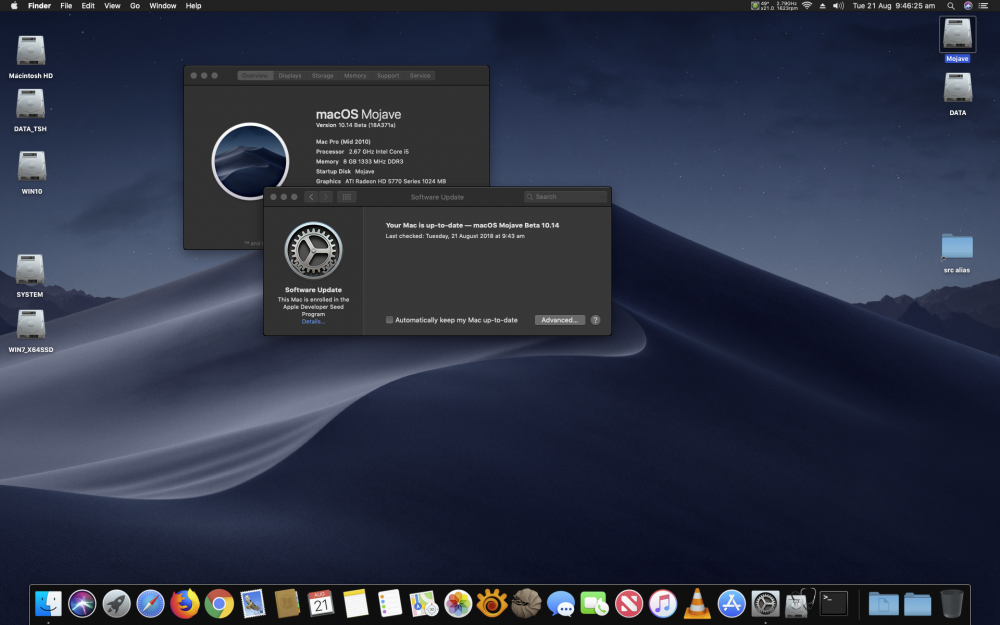
Task: Open Messages speech bubble icon in Dock
Action: coord(561,603)
